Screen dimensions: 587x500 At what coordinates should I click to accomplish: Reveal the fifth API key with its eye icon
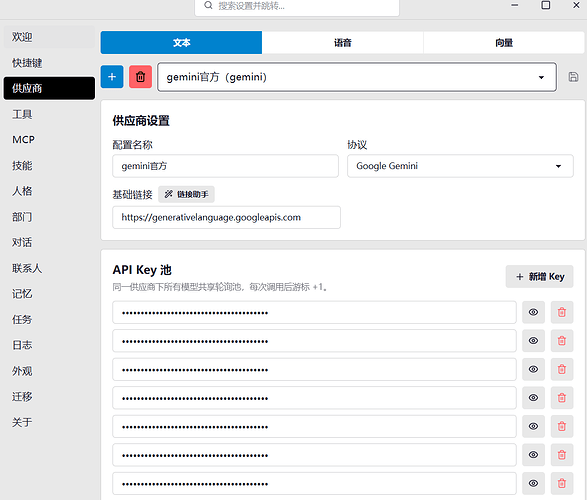533,426
